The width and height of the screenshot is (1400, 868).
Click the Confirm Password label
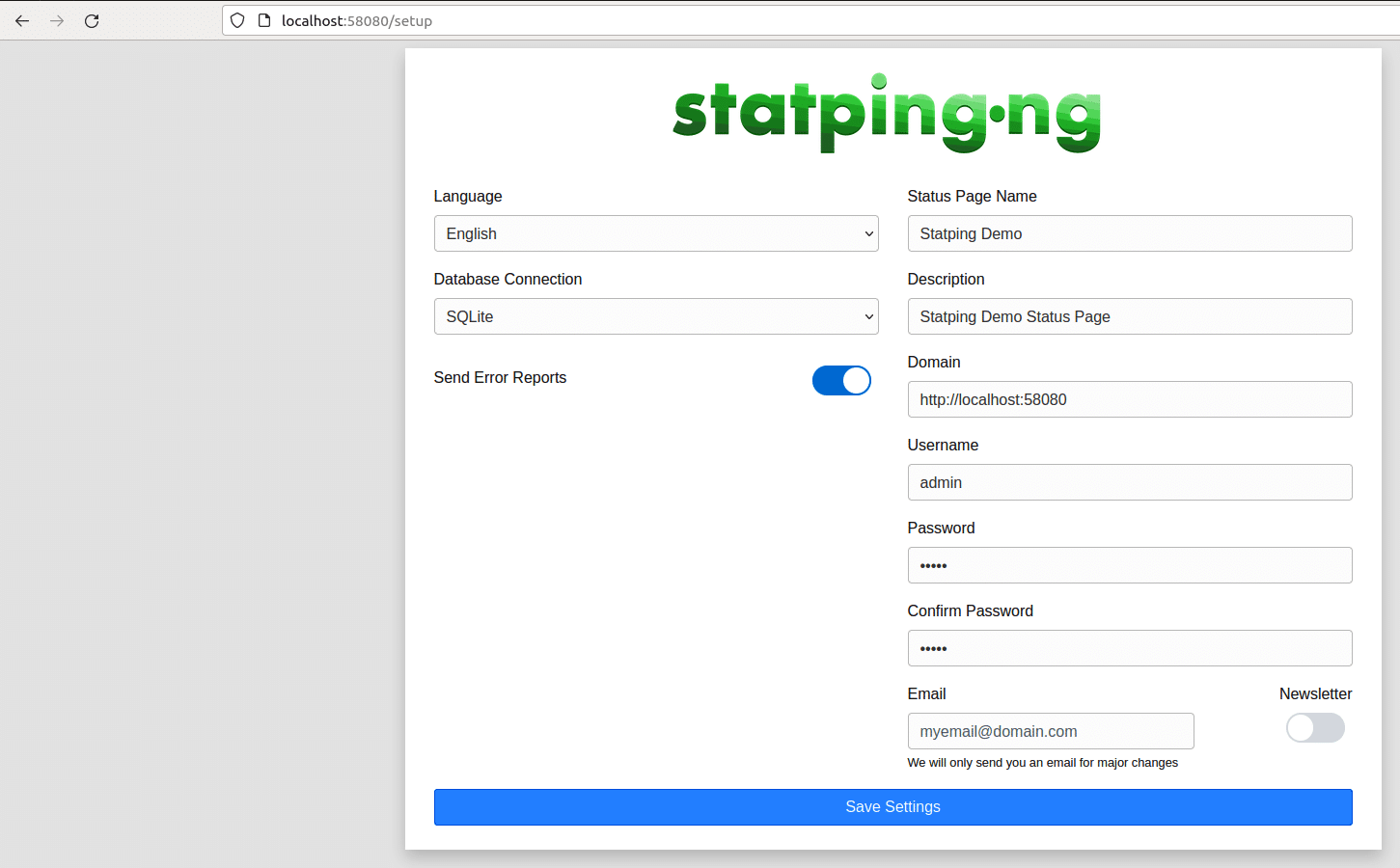(x=970, y=610)
